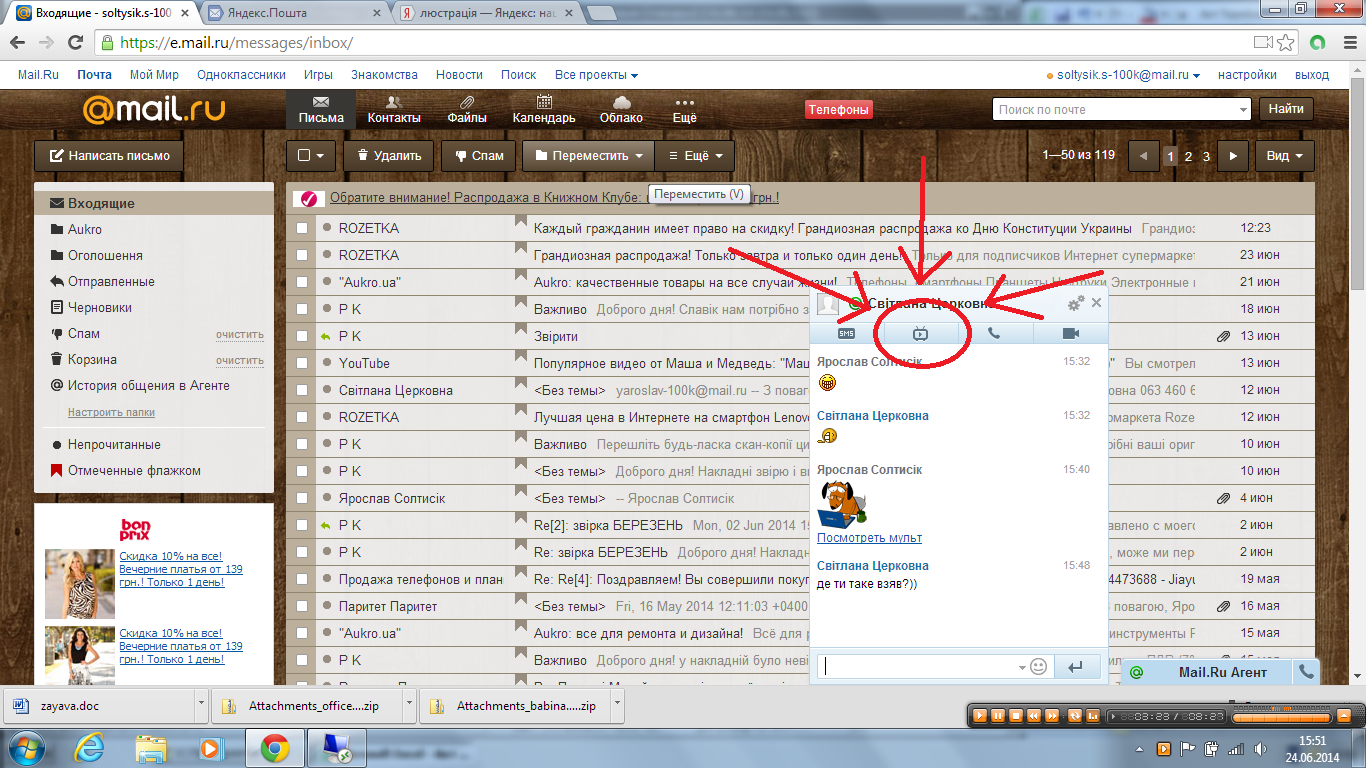Open volume control in system tray

click(1260, 749)
